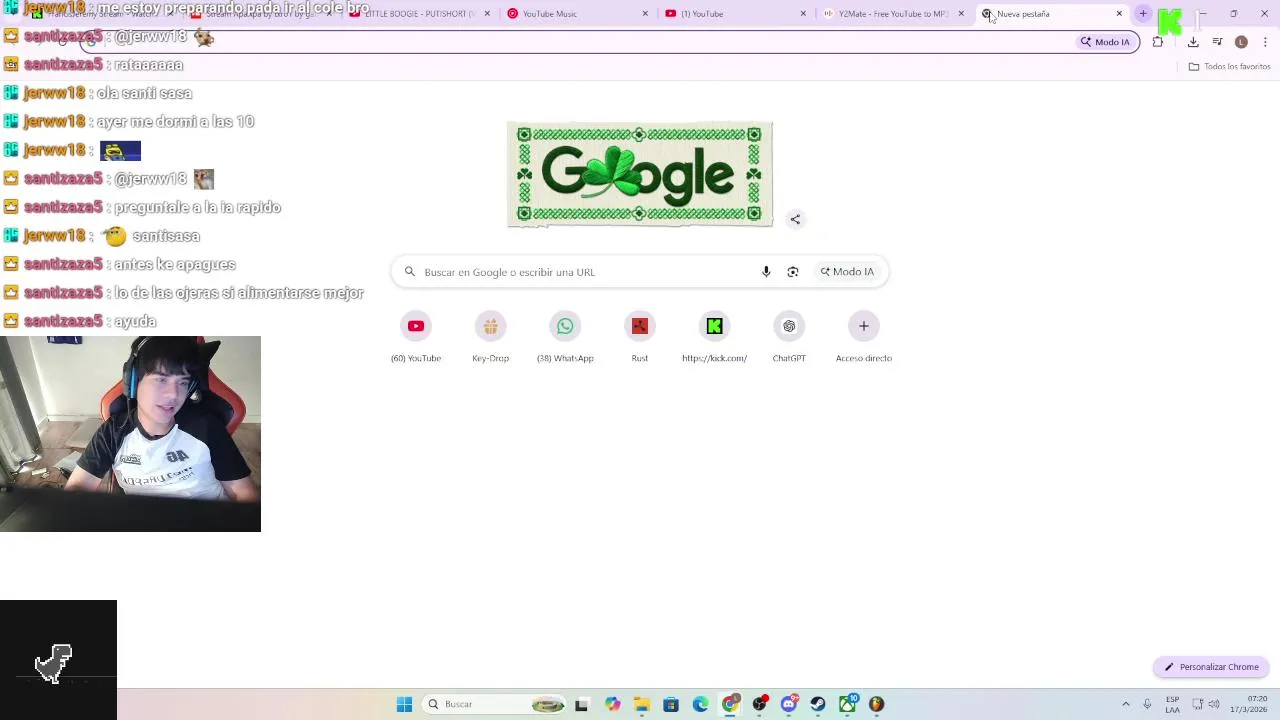Click the chat message 'ola santi sasa'
The height and width of the screenshot is (720, 1280).
[144, 93]
